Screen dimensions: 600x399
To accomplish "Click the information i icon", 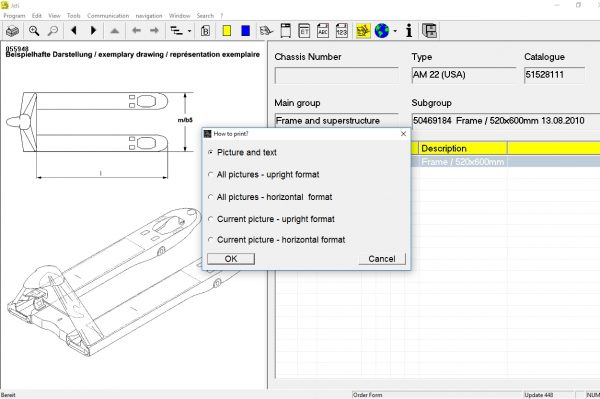I will point(409,31).
